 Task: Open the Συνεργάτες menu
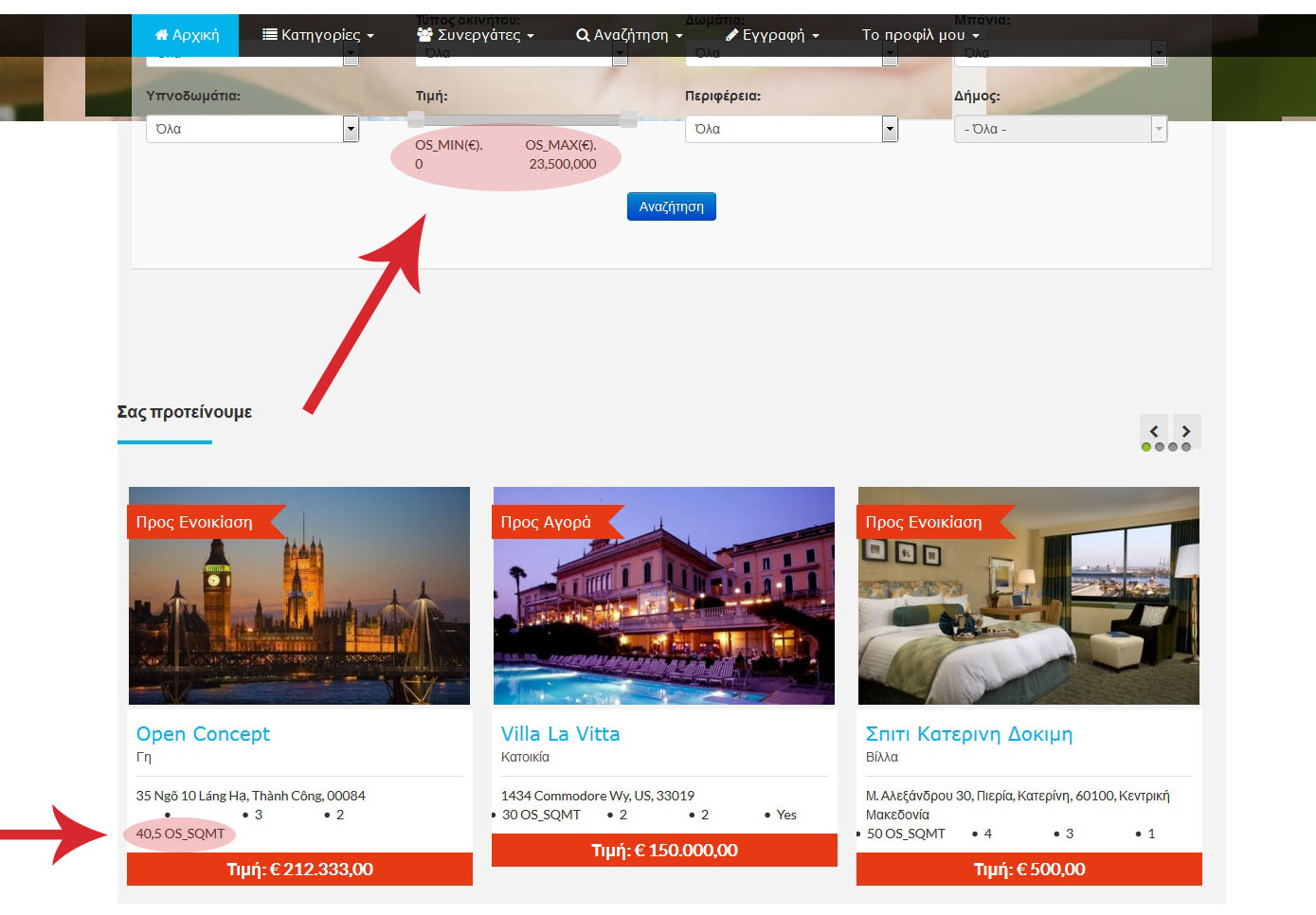pos(476,35)
